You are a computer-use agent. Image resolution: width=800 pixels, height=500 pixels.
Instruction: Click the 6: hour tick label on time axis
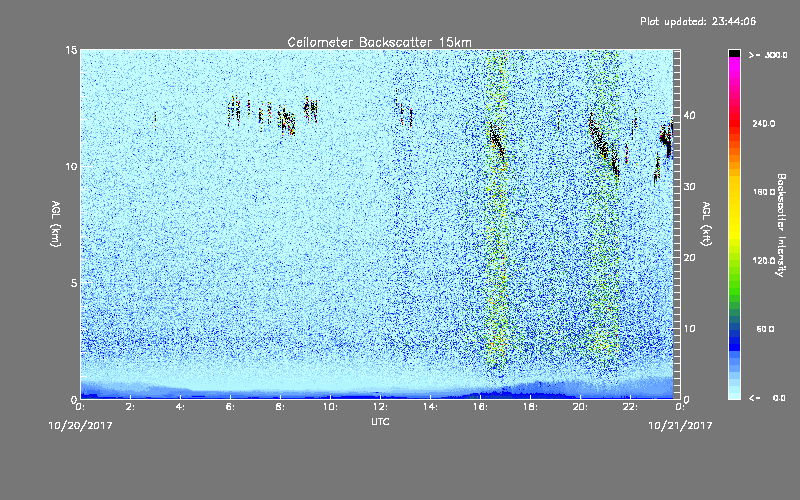click(230, 407)
